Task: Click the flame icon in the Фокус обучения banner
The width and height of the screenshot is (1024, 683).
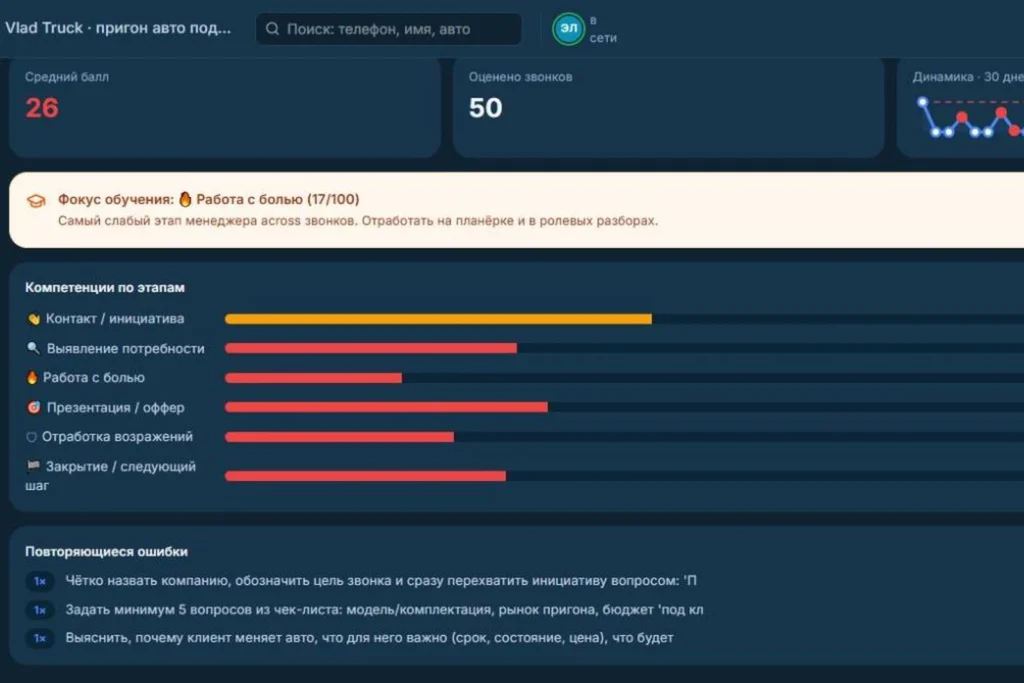Action: [x=185, y=199]
